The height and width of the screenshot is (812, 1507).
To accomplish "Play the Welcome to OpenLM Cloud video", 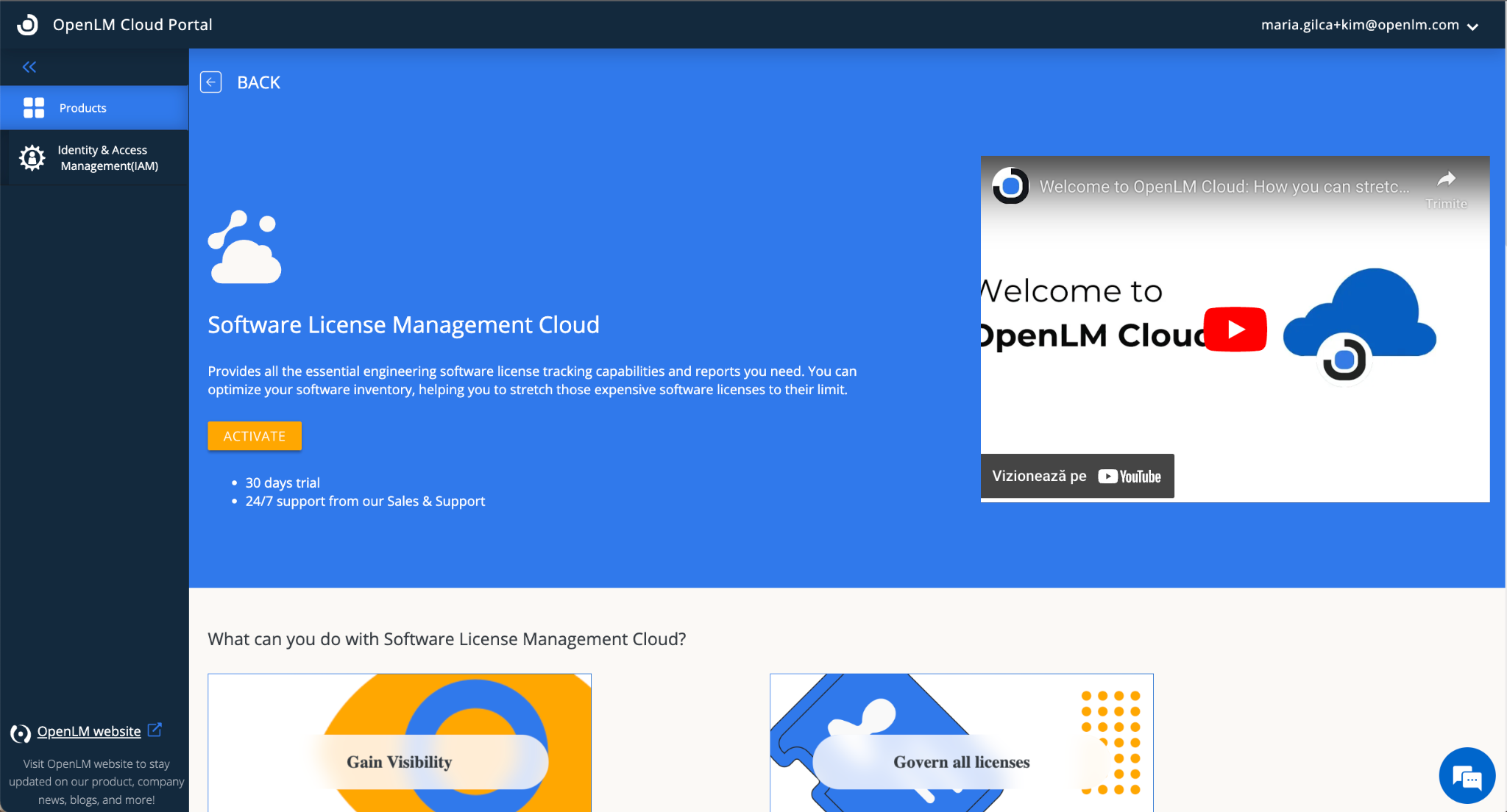I will pyautogui.click(x=1235, y=329).
